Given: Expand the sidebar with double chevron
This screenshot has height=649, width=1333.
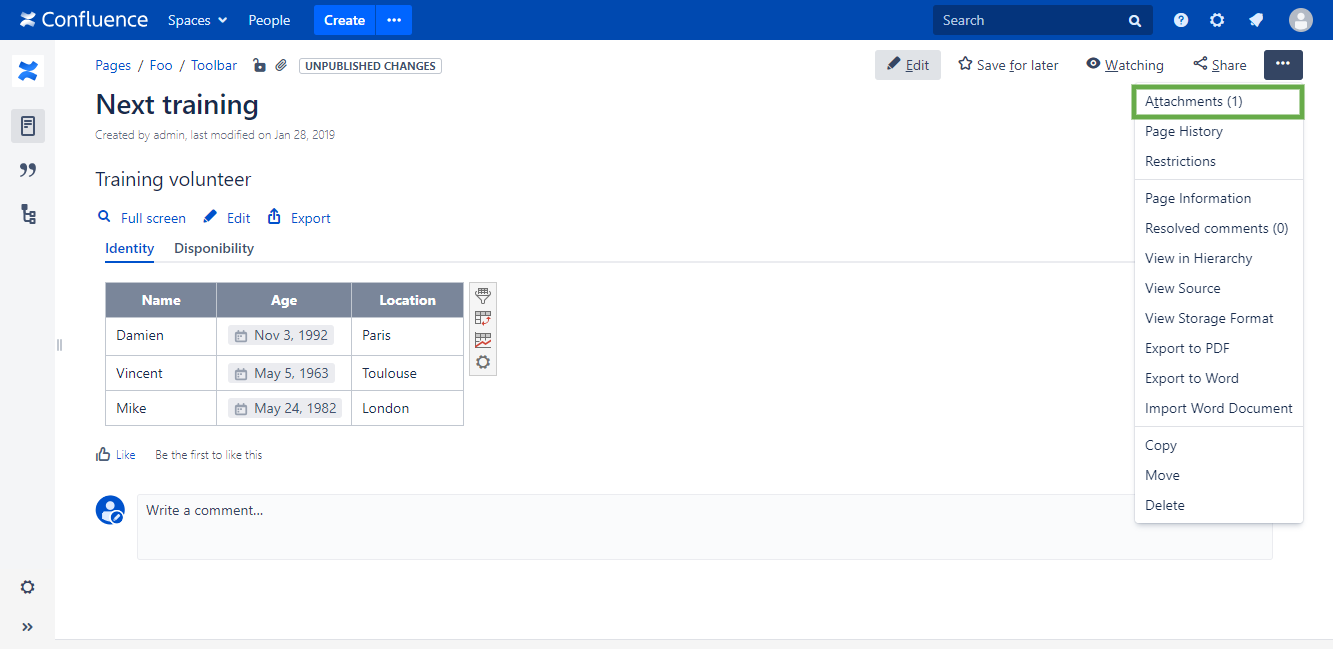Looking at the screenshot, I should tap(27, 627).
